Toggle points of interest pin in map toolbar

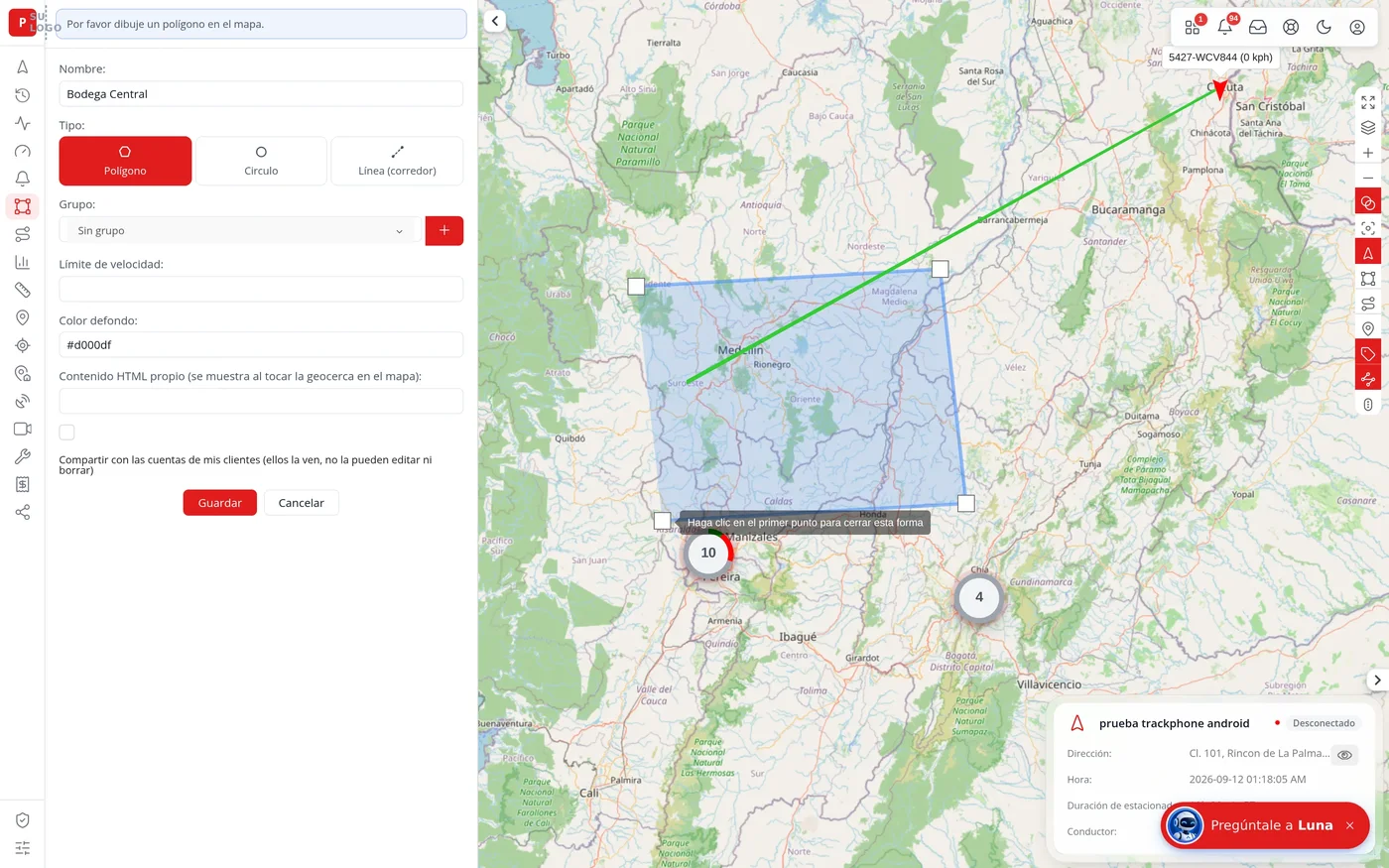(x=1368, y=328)
